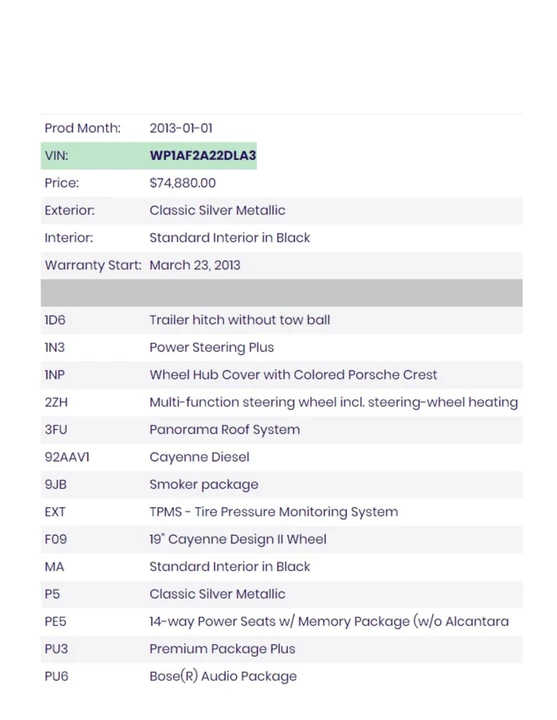This screenshot has height=720, width=557.
Task: Select Wheel Hub Cover with Colored Porsche Crest
Action: [293, 375]
